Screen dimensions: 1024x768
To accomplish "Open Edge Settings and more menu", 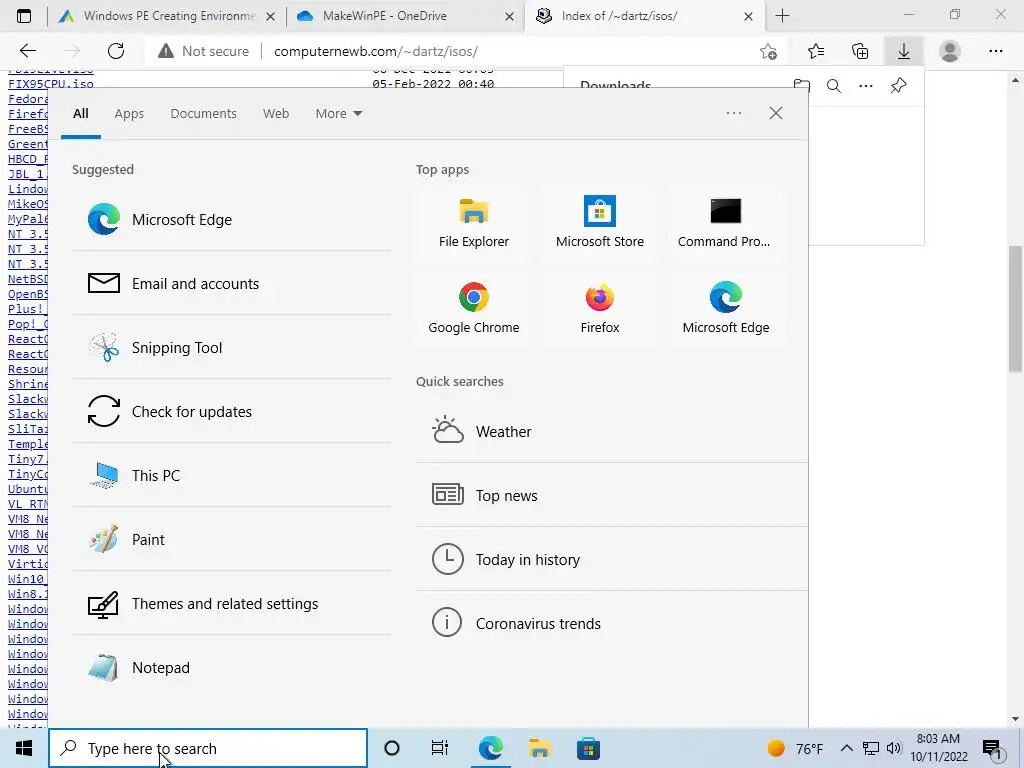I will (996, 51).
